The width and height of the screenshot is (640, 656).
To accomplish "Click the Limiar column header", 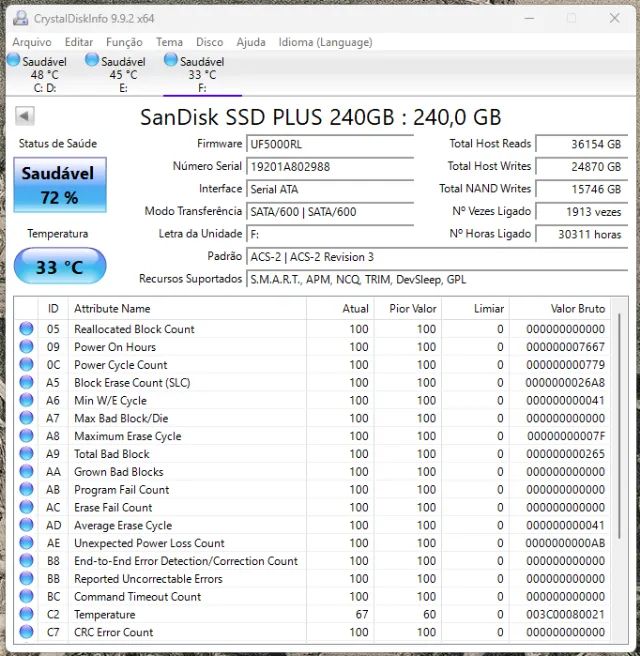I will pos(476,309).
